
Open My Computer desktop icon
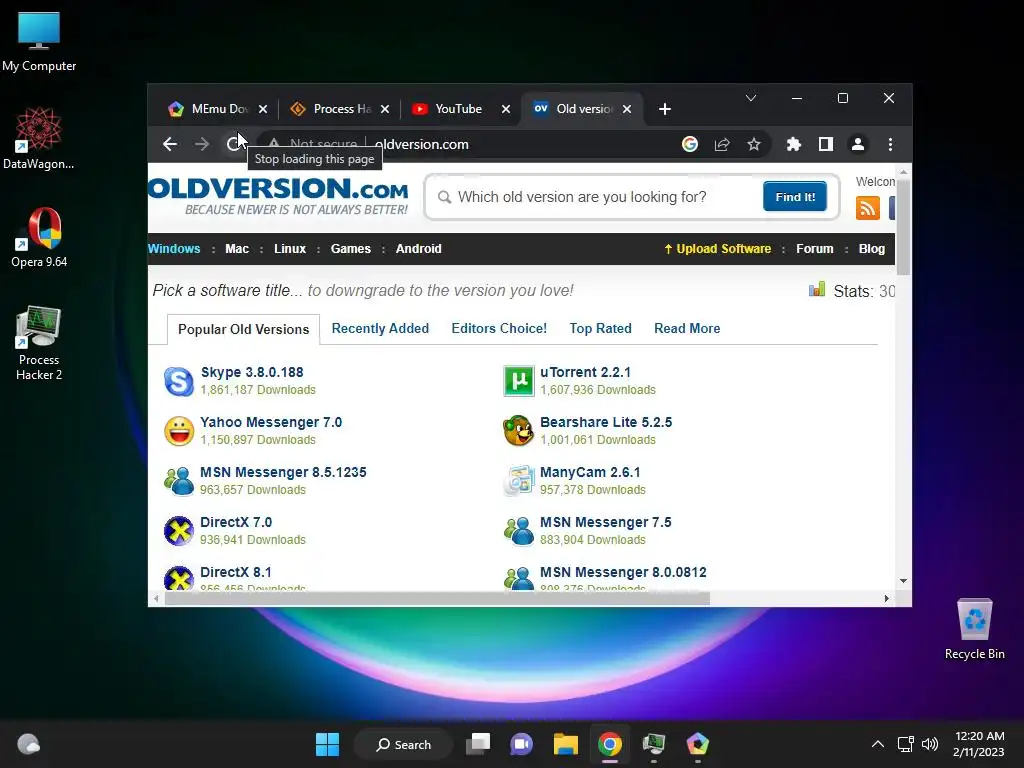(x=39, y=41)
